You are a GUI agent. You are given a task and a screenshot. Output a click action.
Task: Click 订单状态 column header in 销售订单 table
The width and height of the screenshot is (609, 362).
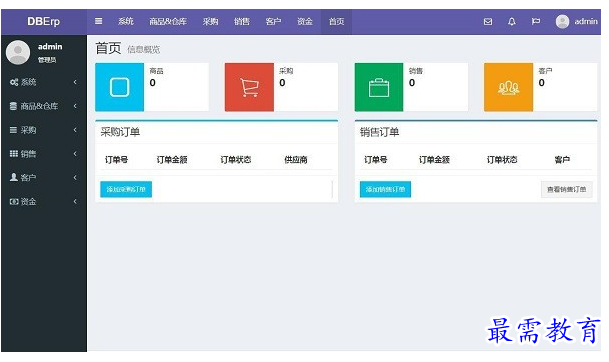[x=502, y=160]
